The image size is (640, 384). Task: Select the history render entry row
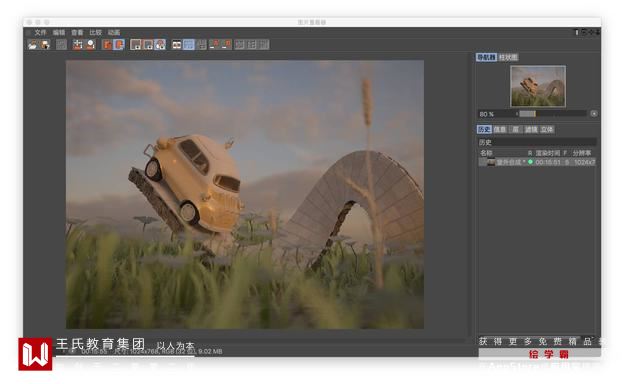pos(537,162)
